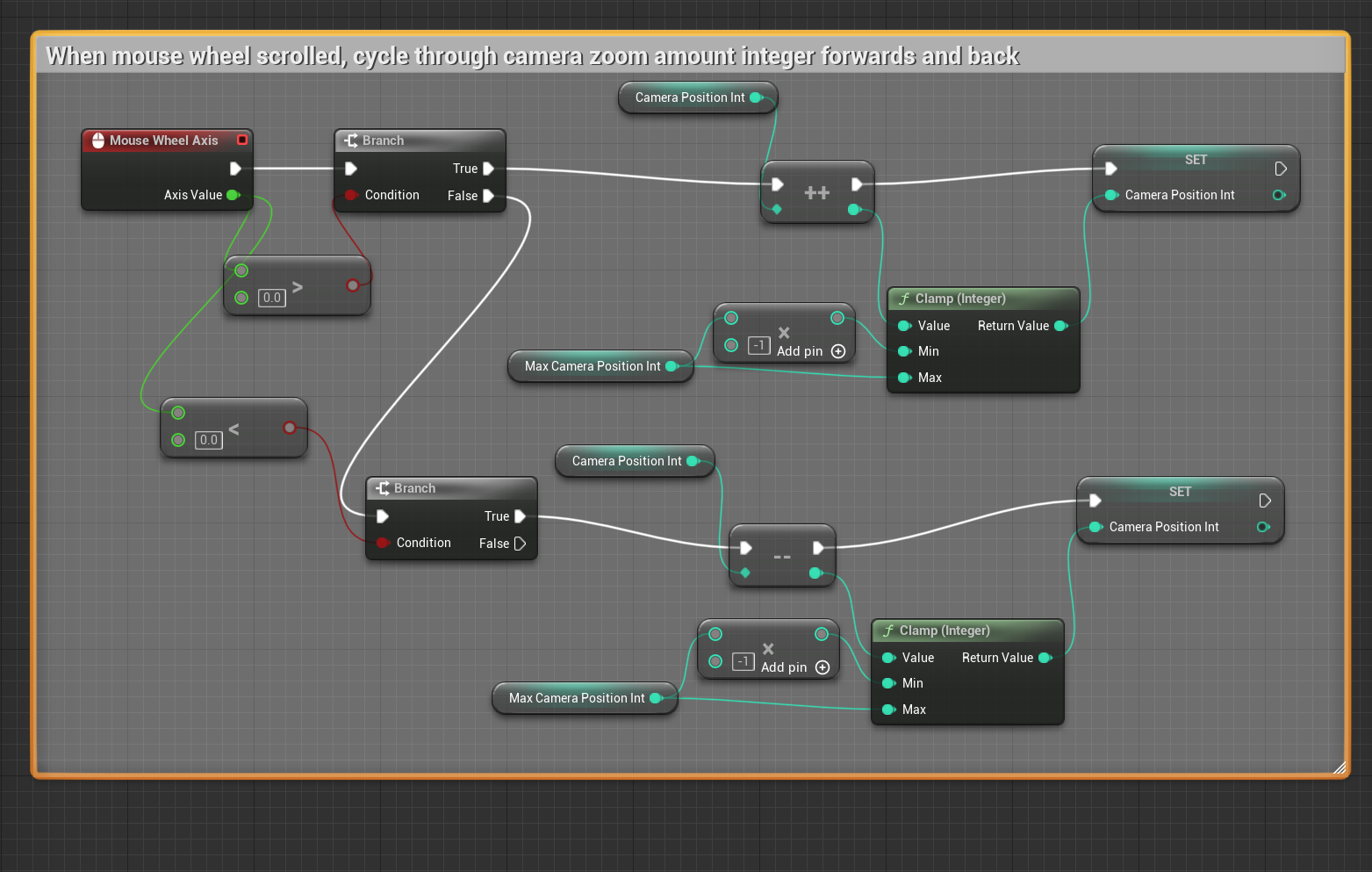
Task: Edit the -1 value in the upper multiply node
Action: pyautogui.click(x=759, y=345)
